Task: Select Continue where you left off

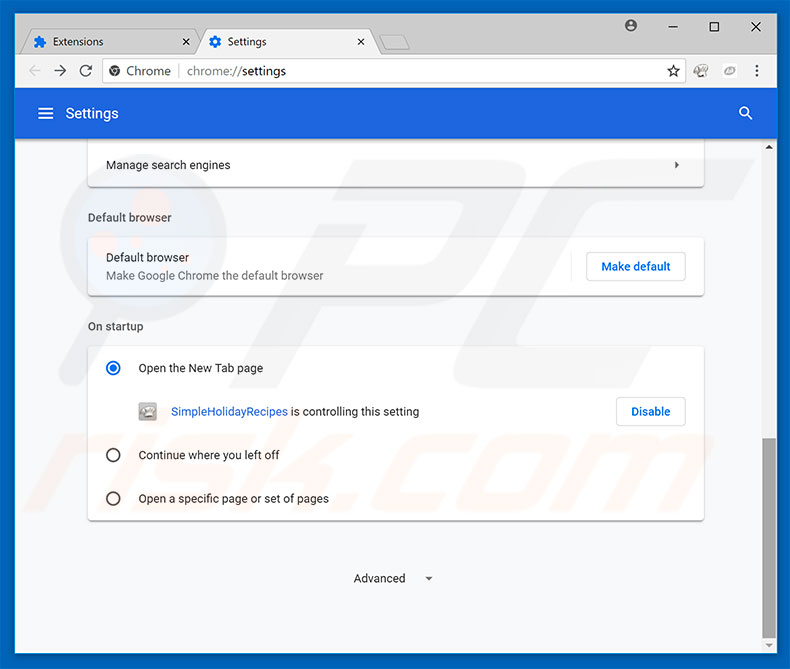Action: click(114, 455)
